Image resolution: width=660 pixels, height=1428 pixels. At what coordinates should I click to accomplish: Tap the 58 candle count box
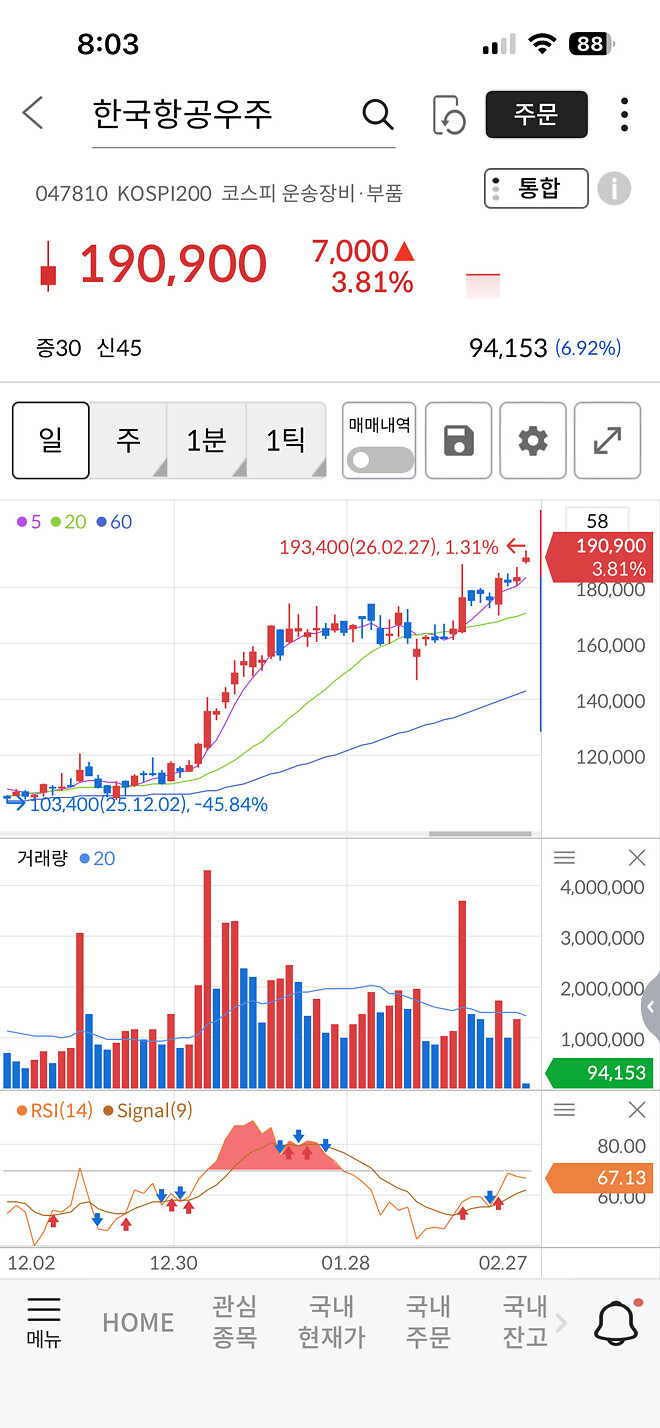597,520
